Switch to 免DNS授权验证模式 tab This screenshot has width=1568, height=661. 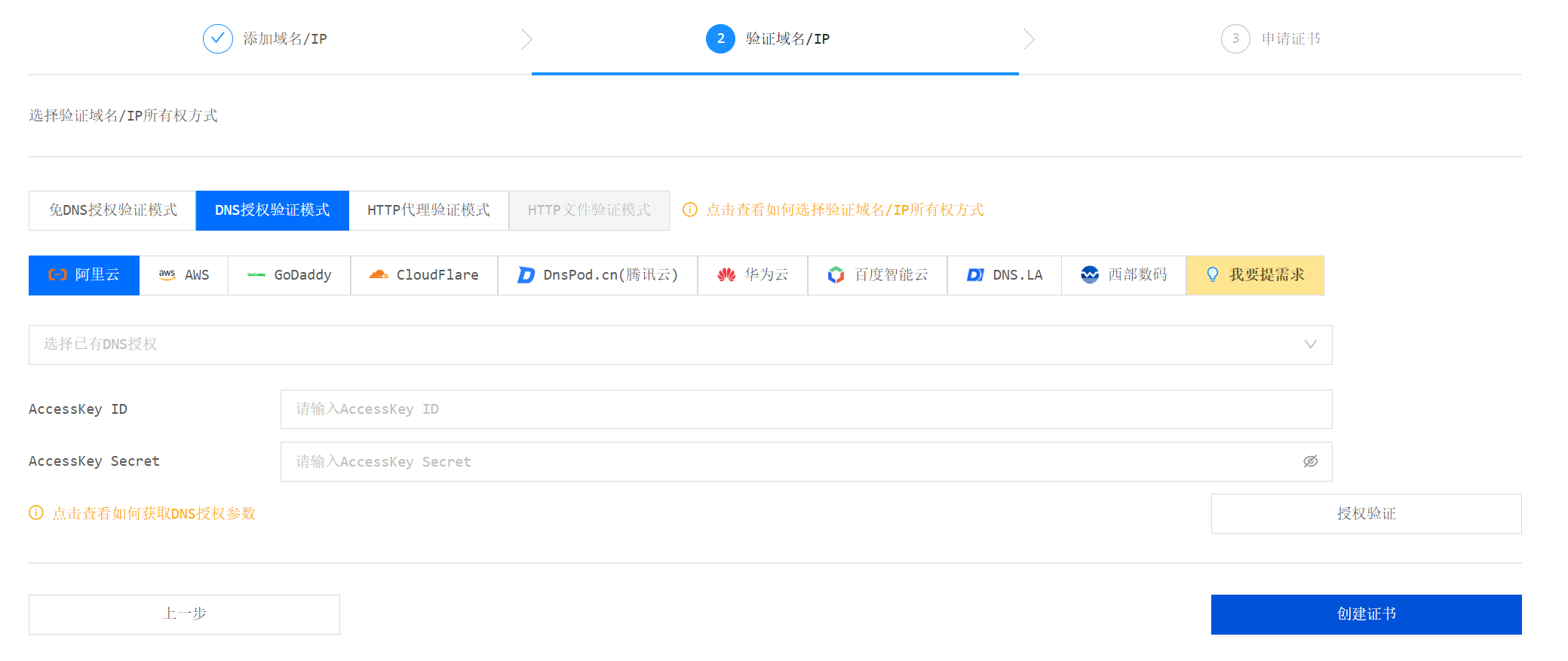click(x=112, y=210)
